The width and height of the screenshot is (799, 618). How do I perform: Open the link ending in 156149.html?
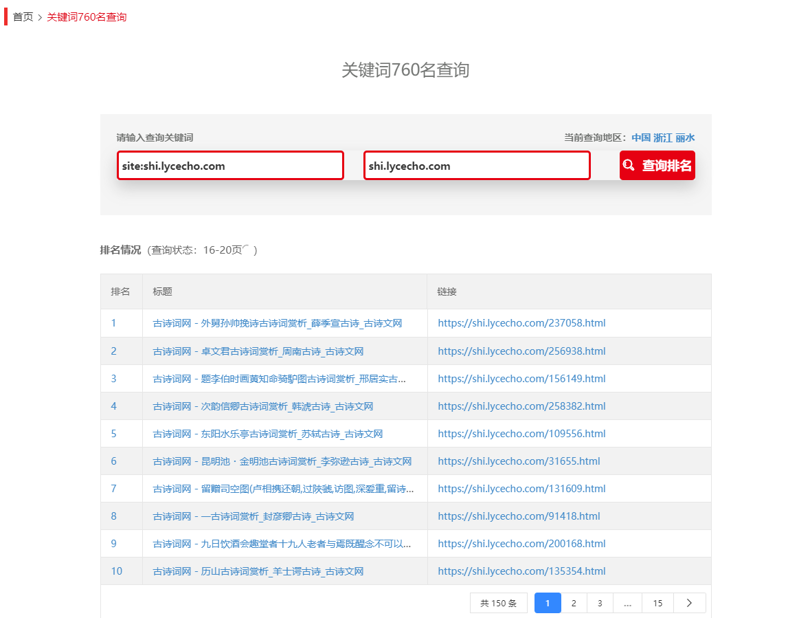pyautogui.click(x=521, y=379)
